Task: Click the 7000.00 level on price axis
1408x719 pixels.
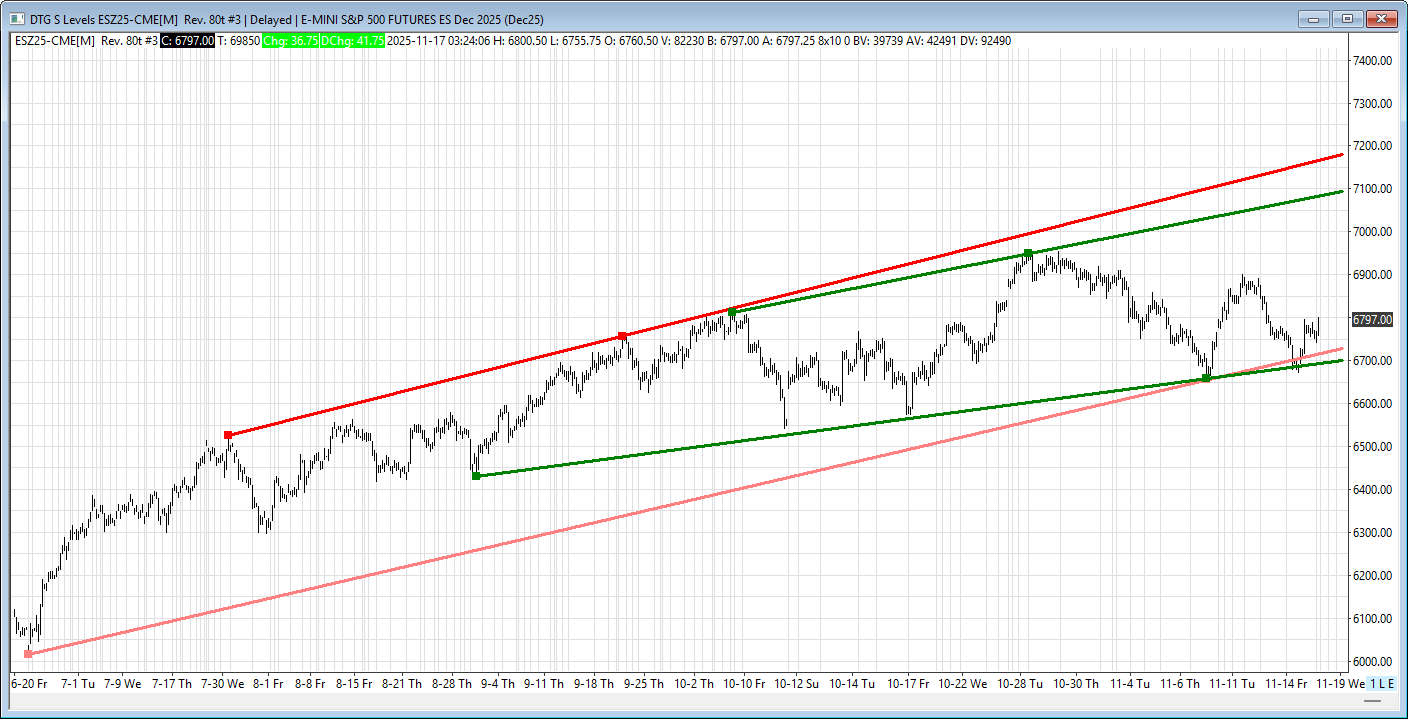Action: pyautogui.click(x=1372, y=232)
